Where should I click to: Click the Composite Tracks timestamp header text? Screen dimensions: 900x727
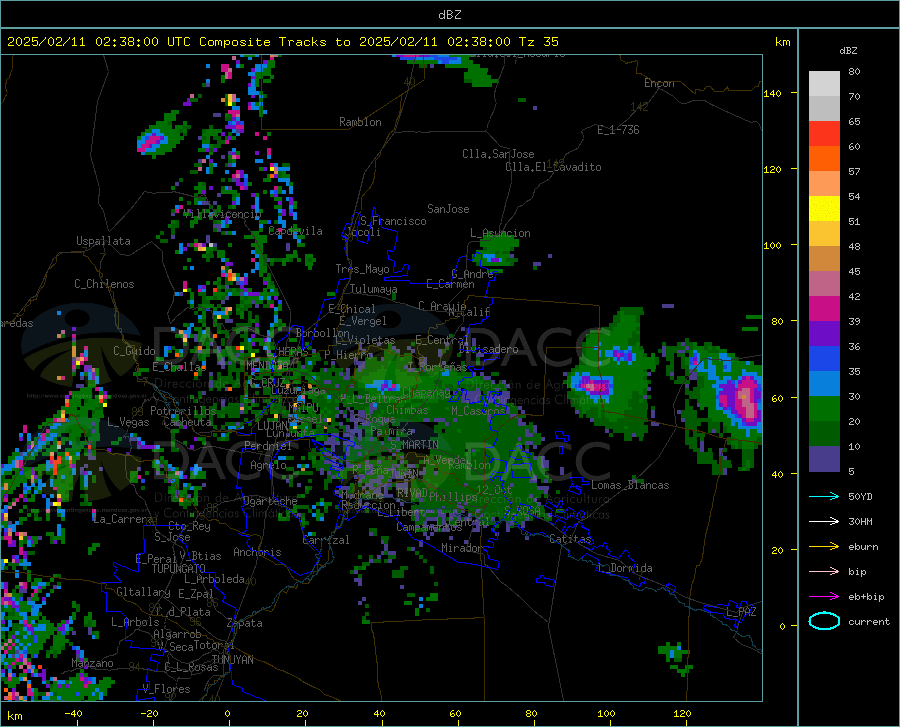(x=282, y=42)
